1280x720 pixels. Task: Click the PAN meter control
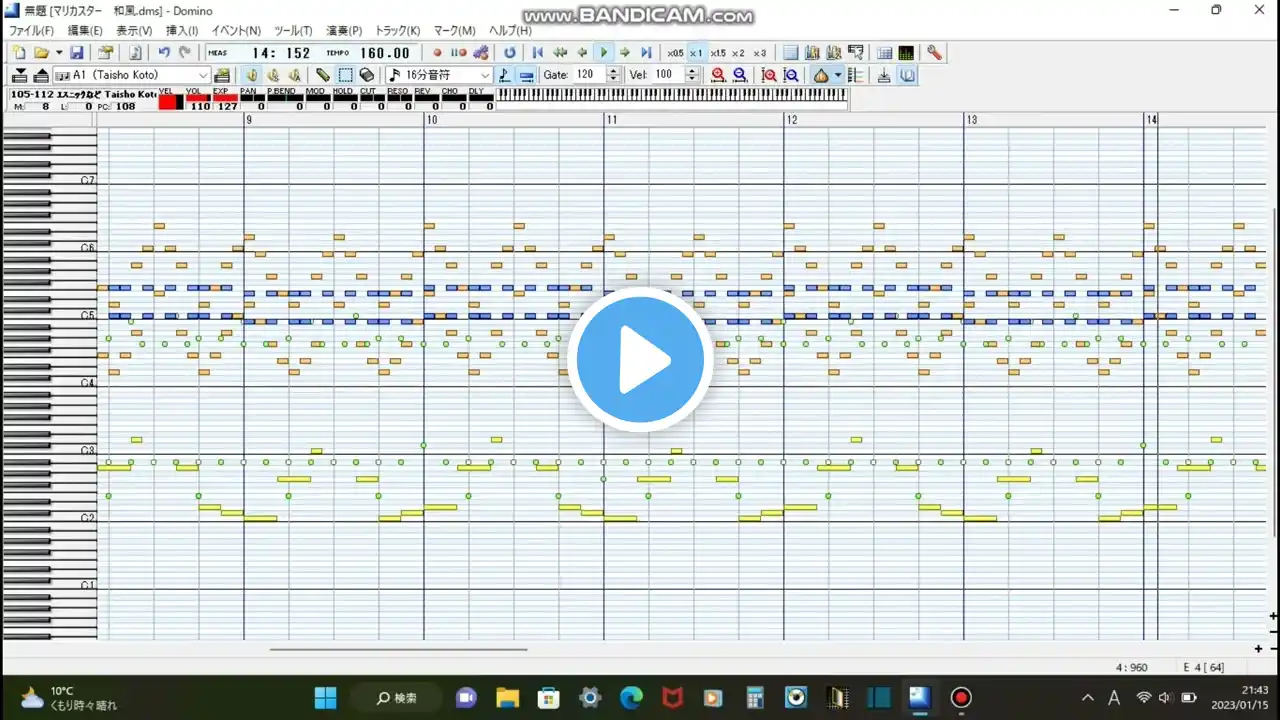click(x=252, y=99)
